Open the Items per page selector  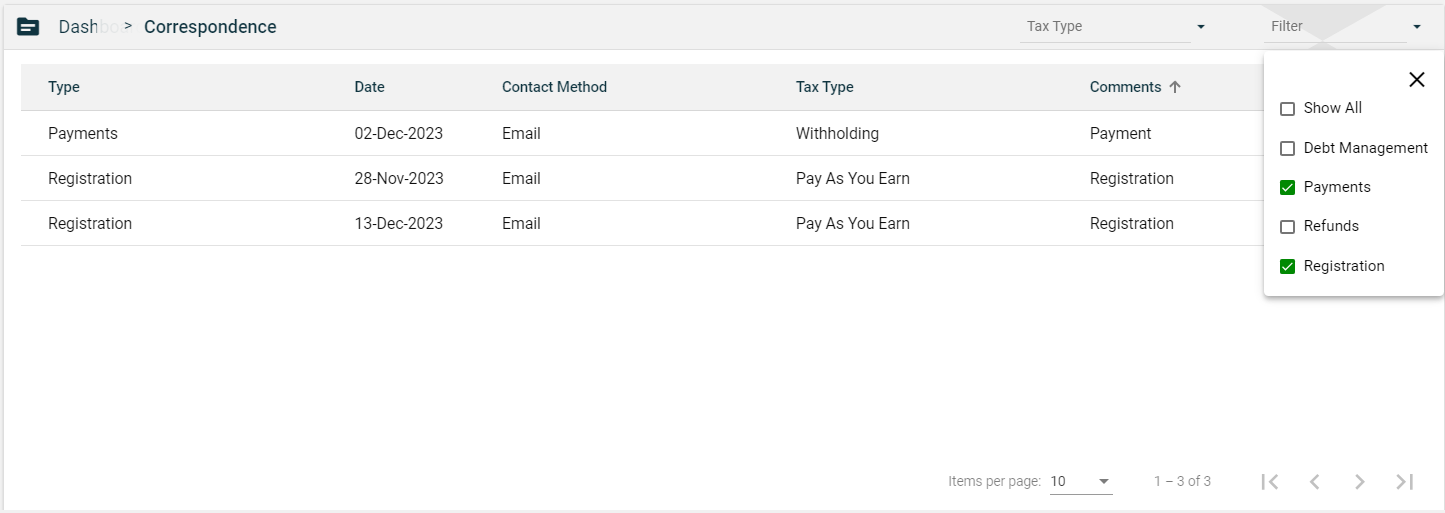click(x=1080, y=481)
